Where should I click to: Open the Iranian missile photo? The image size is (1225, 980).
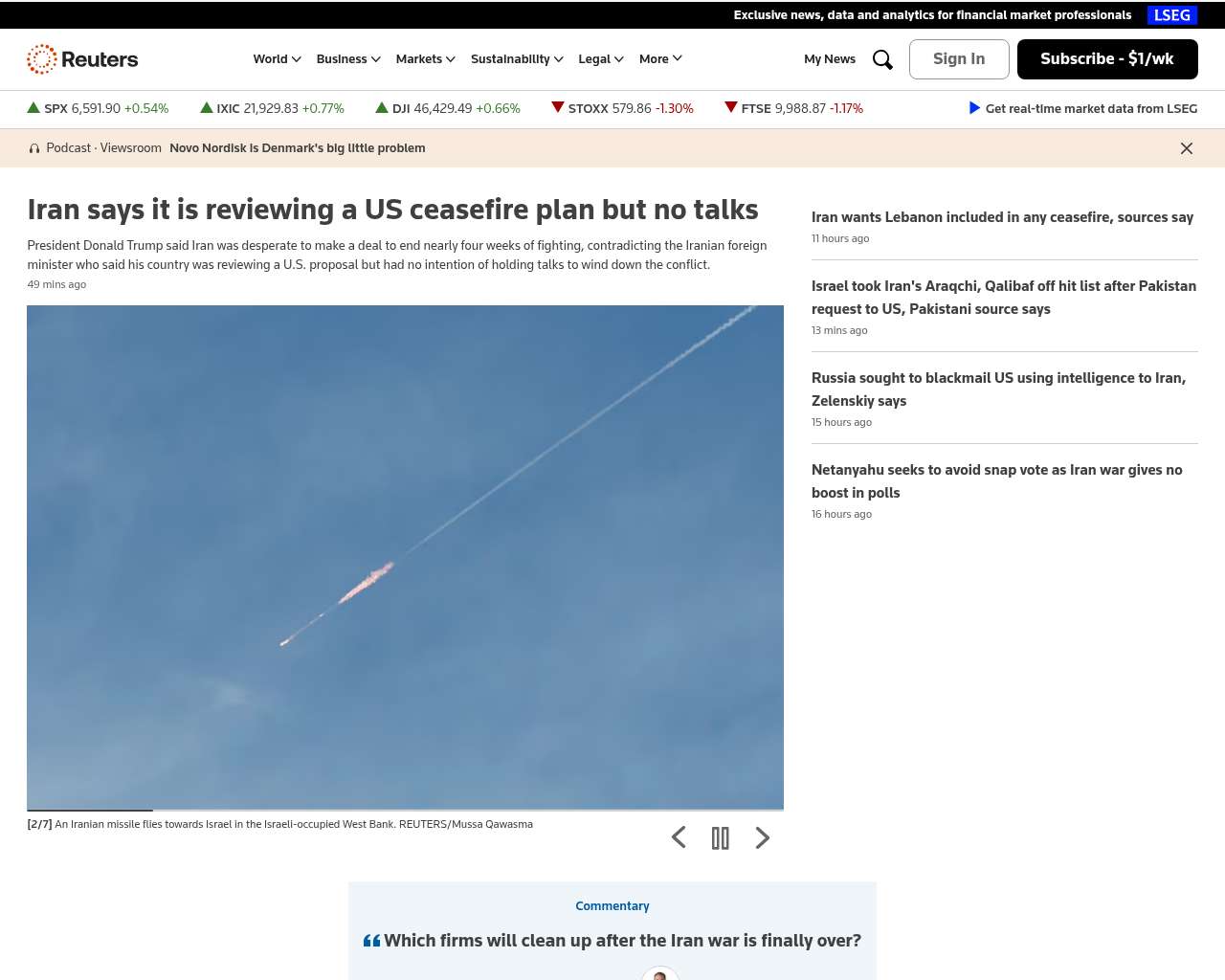coord(405,557)
